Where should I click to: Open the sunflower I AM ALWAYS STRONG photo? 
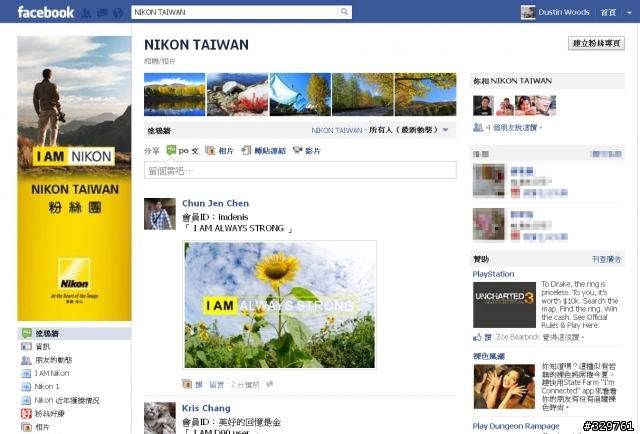pos(279,305)
